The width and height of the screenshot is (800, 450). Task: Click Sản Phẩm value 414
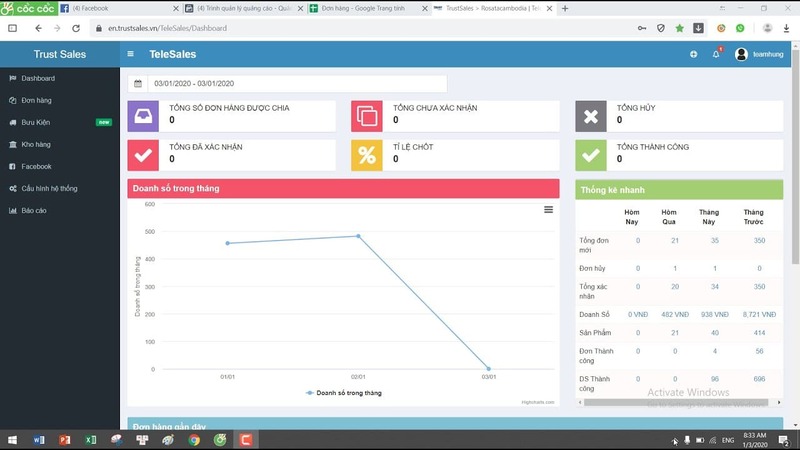pyautogui.click(x=759, y=333)
